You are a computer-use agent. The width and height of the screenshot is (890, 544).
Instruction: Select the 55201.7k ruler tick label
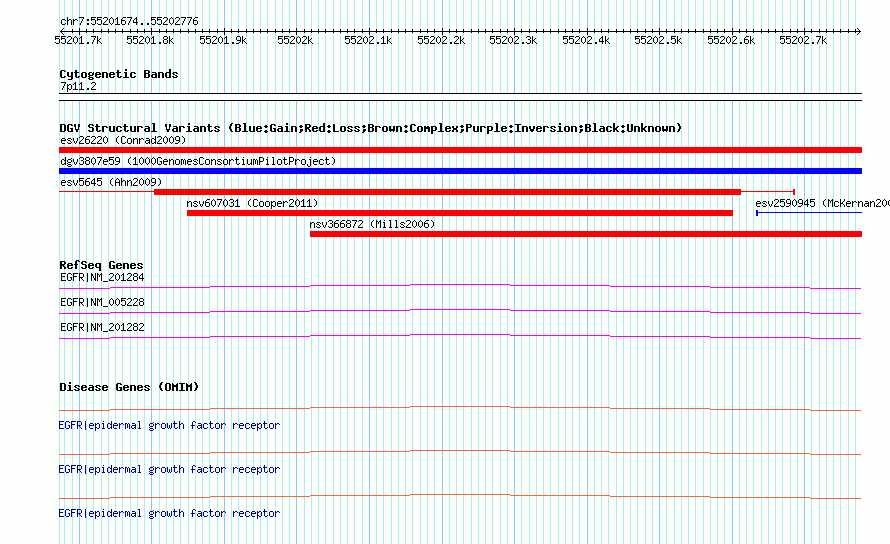click(x=78, y=40)
